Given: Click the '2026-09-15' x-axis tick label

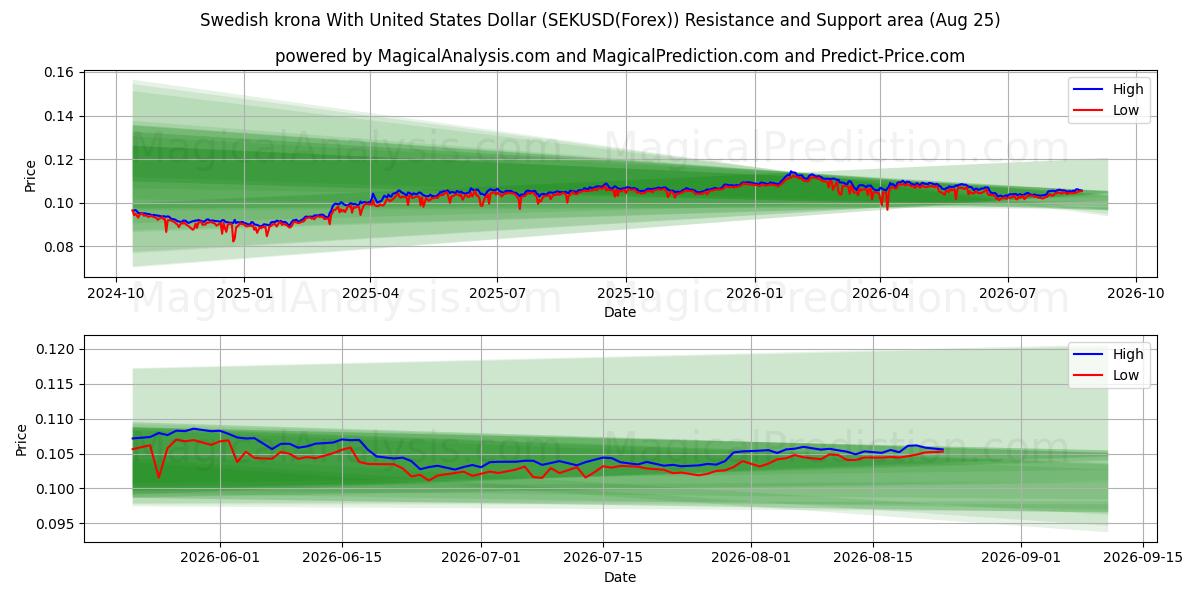Looking at the screenshot, I should (1144, 558).
